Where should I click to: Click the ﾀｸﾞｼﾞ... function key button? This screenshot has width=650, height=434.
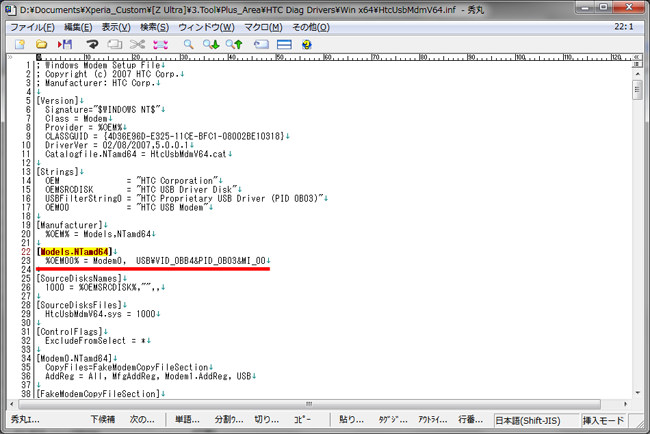point(393,419)
